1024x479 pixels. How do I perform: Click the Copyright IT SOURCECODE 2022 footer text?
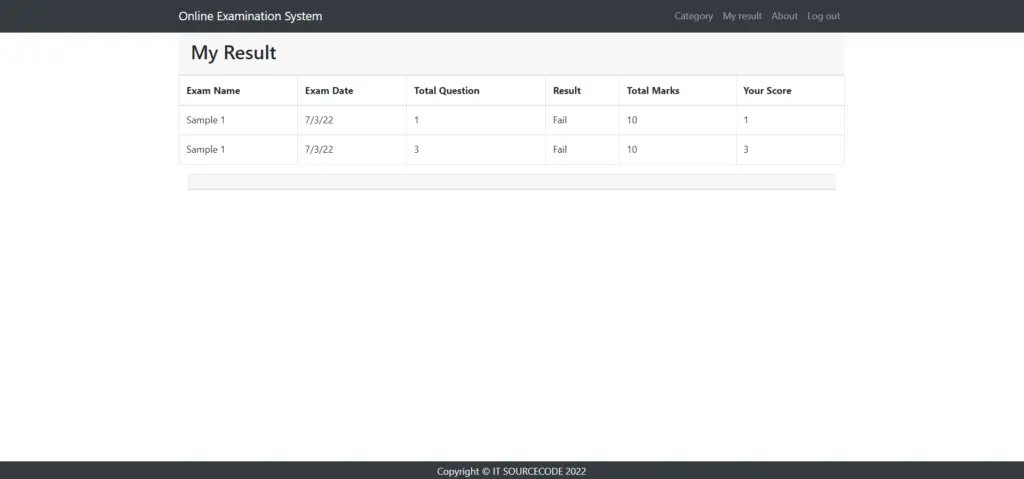point(511,471)
